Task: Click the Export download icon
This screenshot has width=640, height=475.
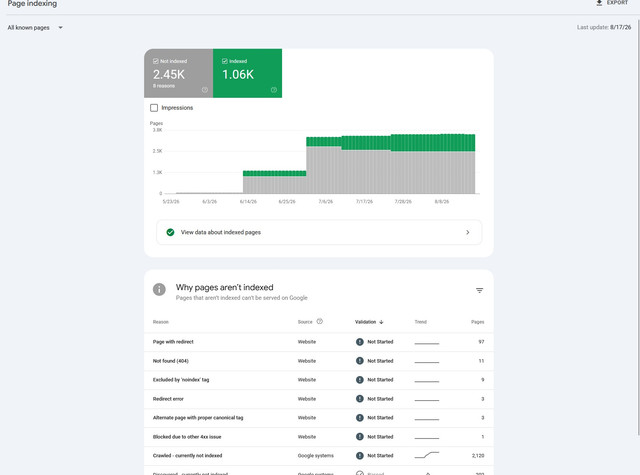Action: pyautogui.click(x=599, y=3)
